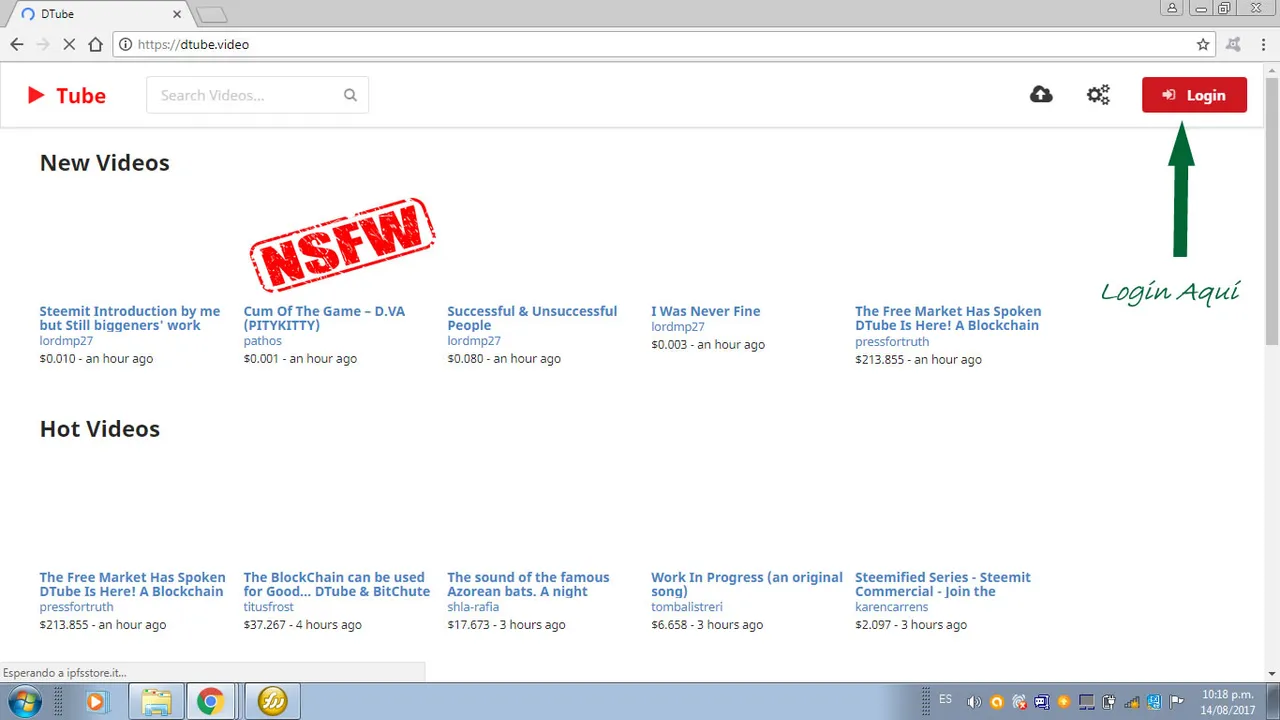Open author karencarrens link
1280x720 pixels.
point(892,607)
